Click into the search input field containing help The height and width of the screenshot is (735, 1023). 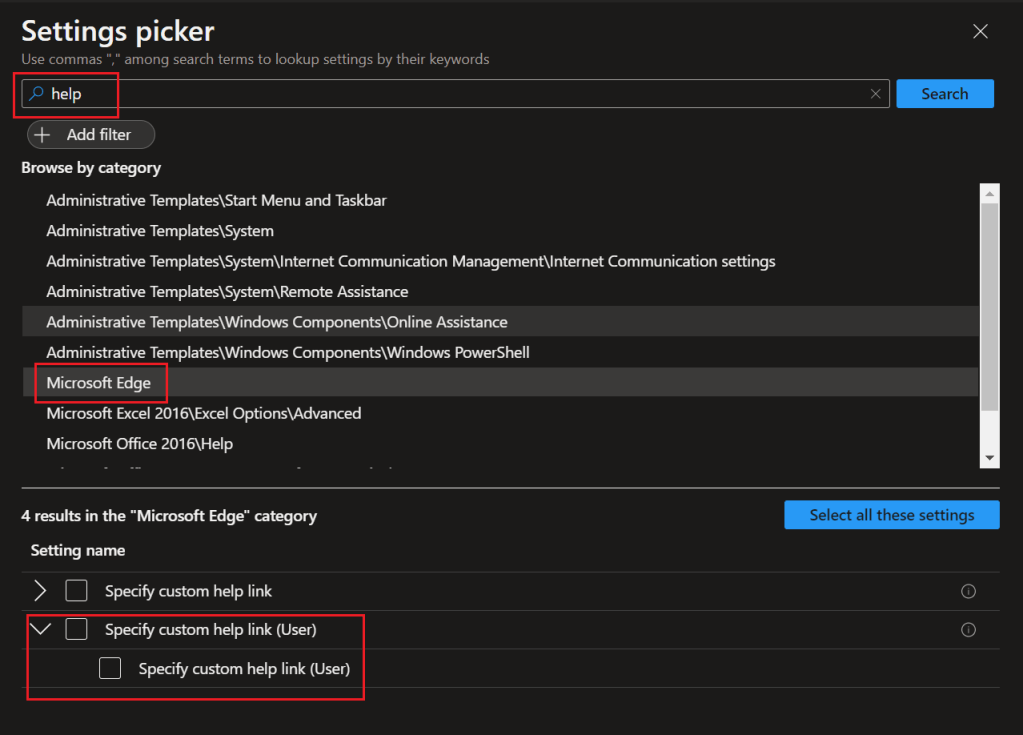(x=450, y=94)
